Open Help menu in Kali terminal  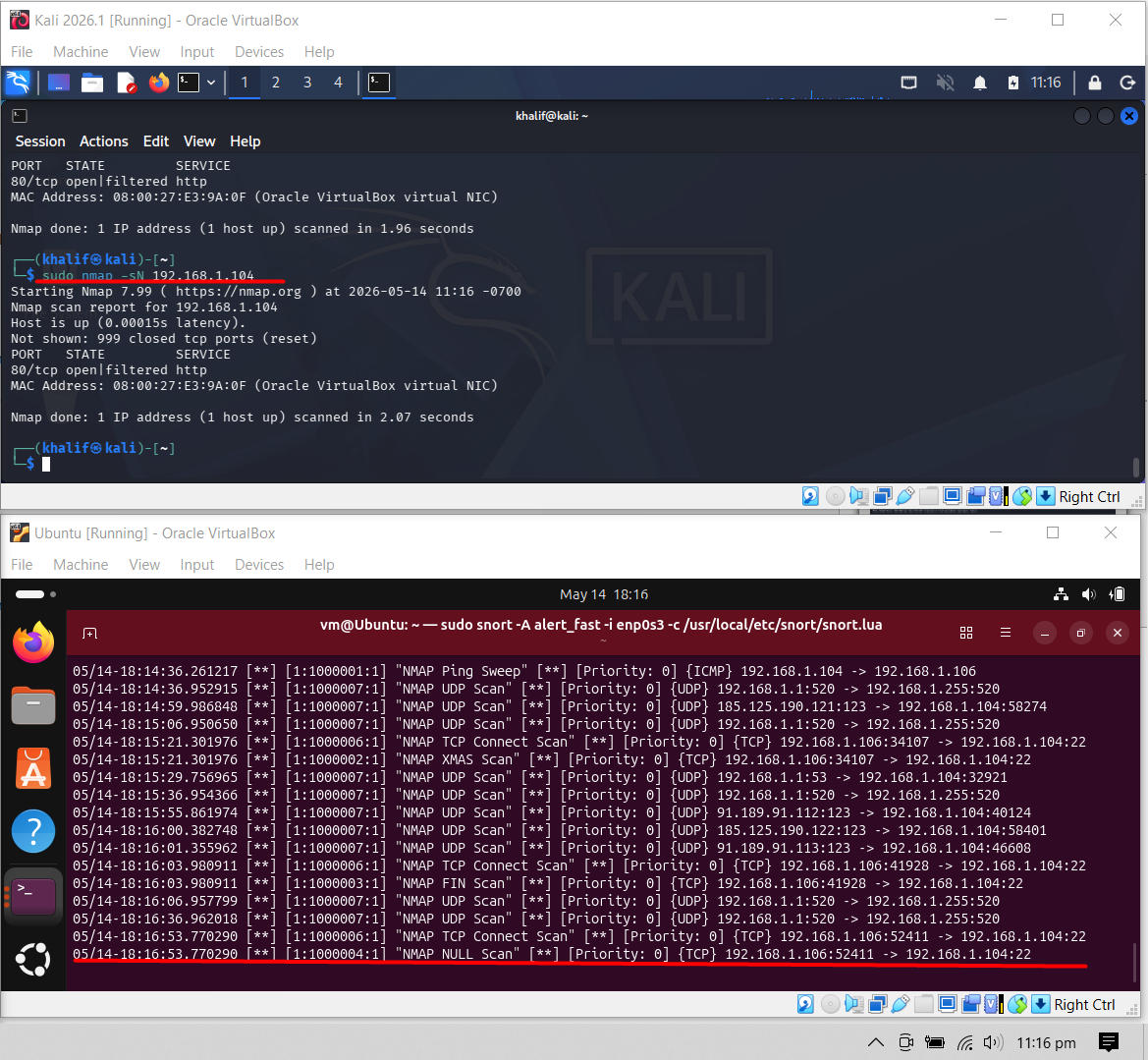pos(246,141)
